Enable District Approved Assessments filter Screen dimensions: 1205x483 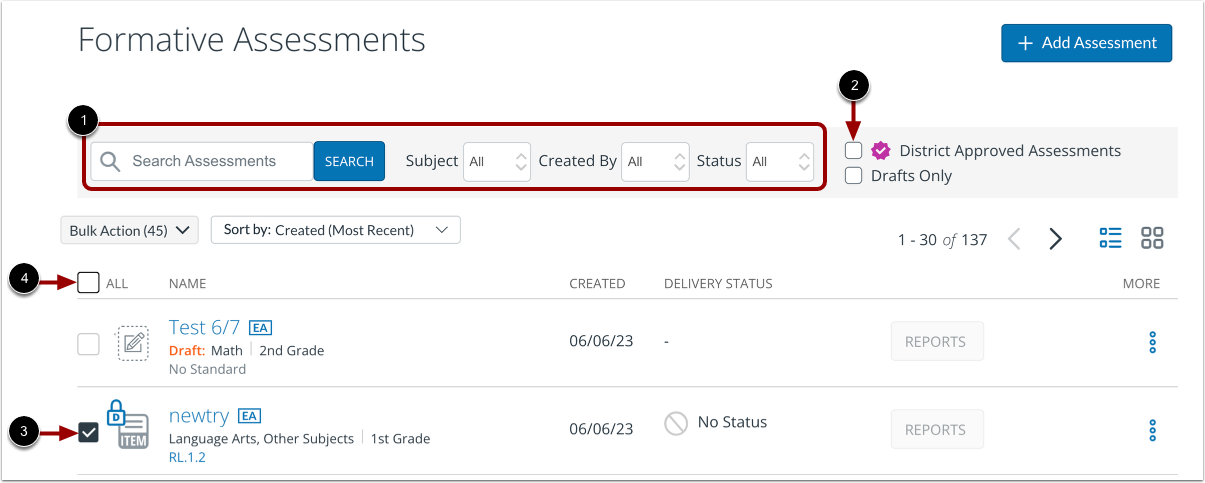point(853,151)
